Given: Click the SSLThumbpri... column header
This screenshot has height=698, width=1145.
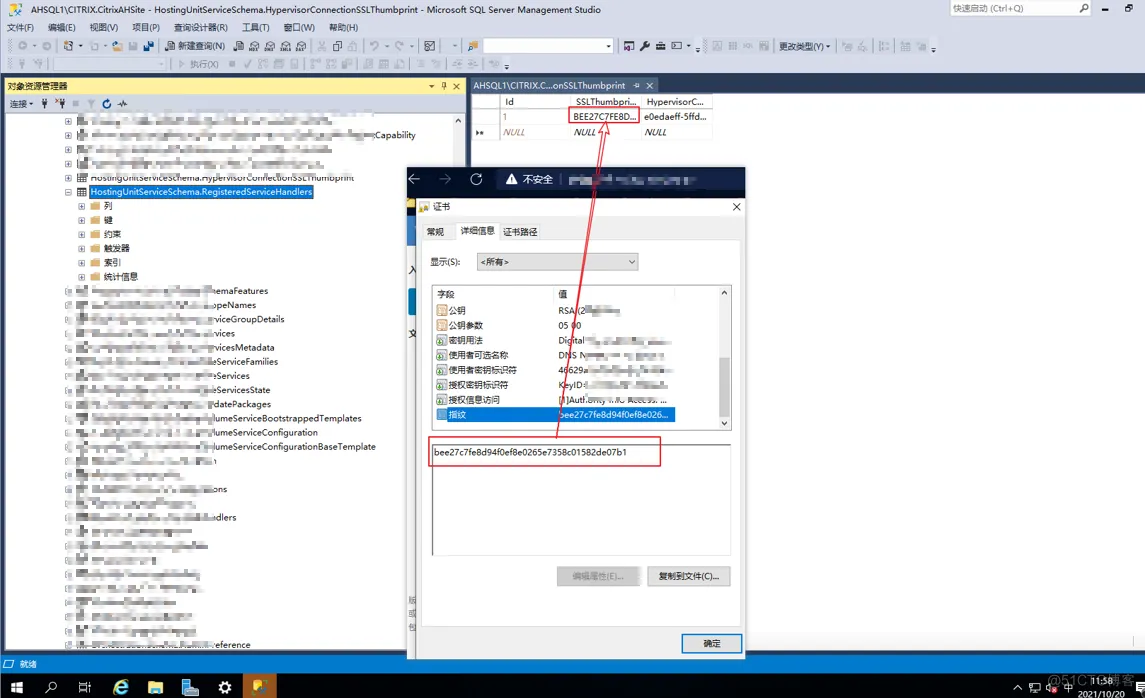Looking at the screenshot, I should click(605, 101).
